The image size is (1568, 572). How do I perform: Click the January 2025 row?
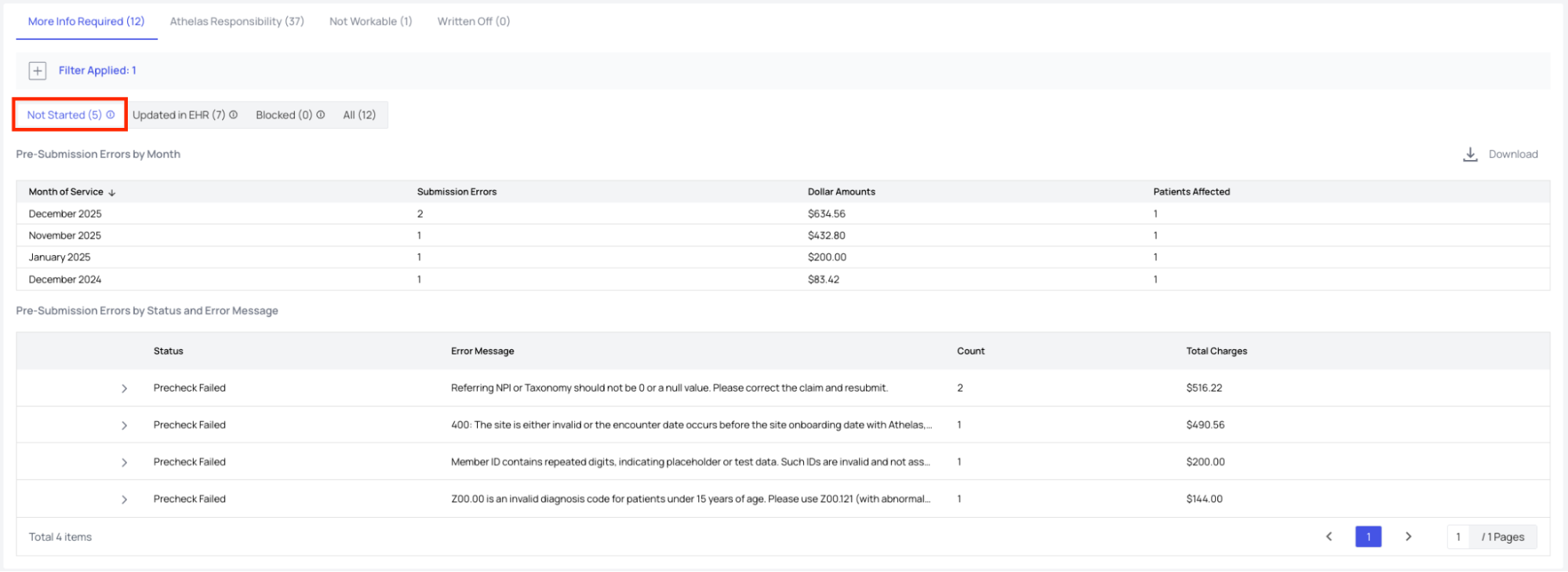coord(783,257)
